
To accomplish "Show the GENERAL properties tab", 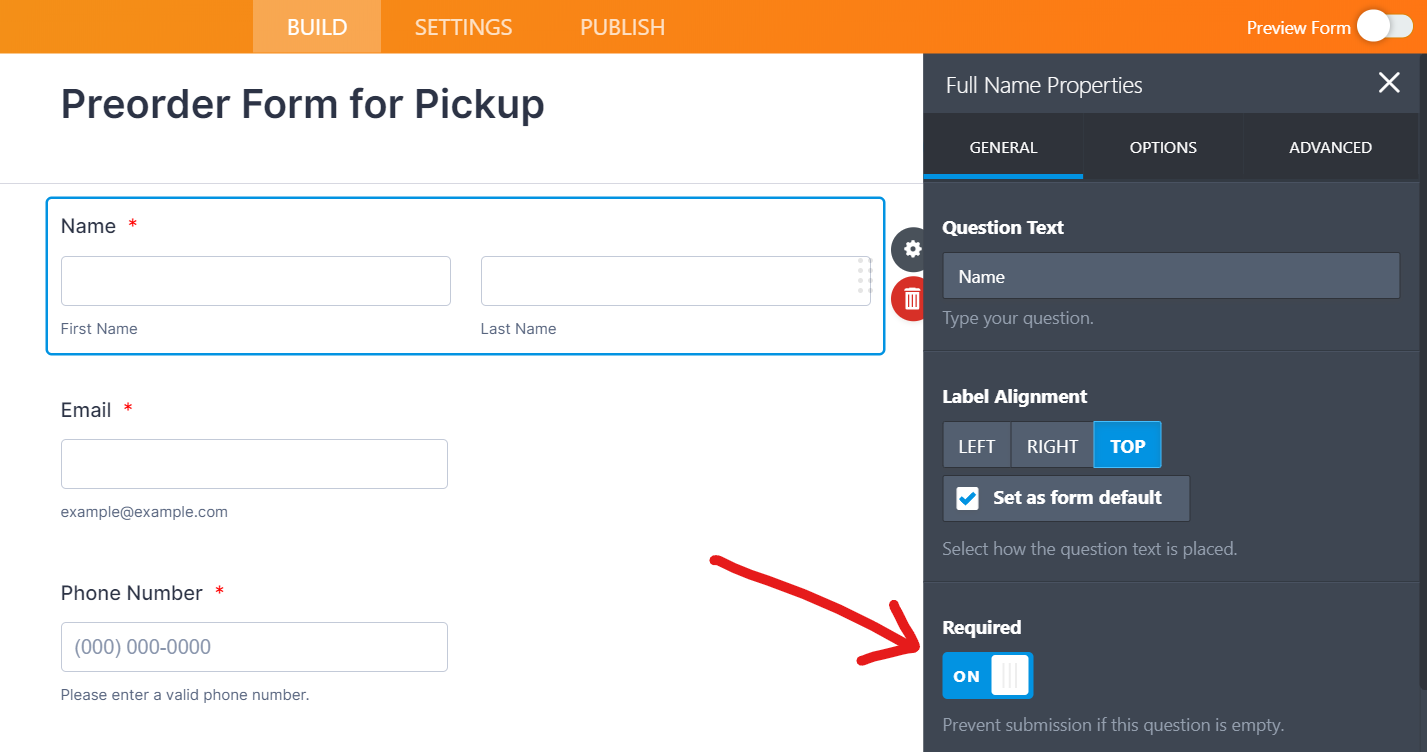I will (1003, 147).
